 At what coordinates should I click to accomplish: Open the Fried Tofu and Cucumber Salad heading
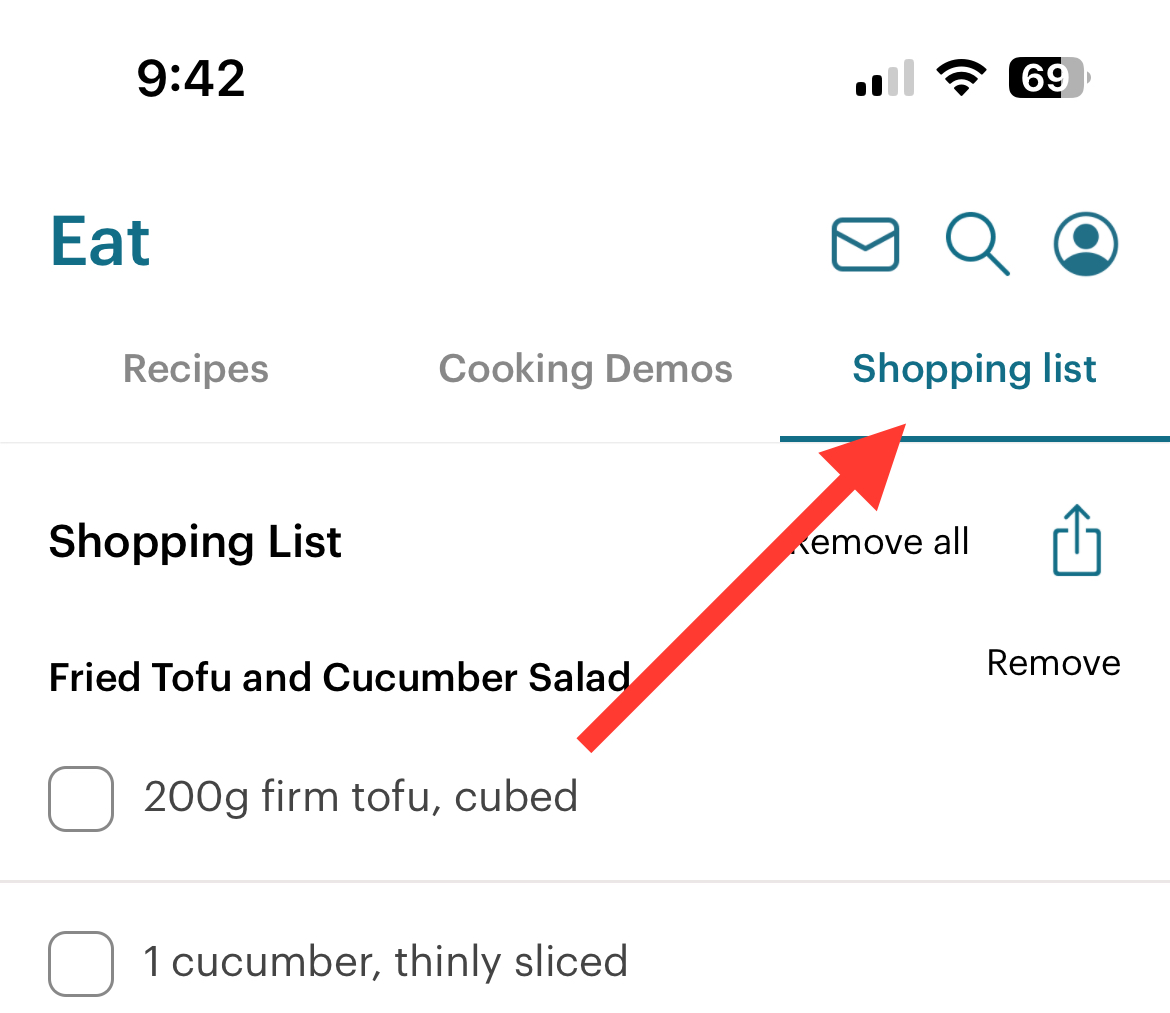tap(340, 677)
